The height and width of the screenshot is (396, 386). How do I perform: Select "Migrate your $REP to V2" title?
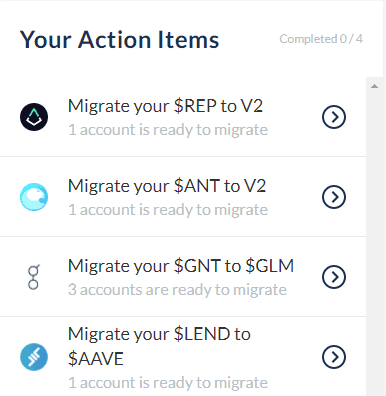click(x=165, y=106)
